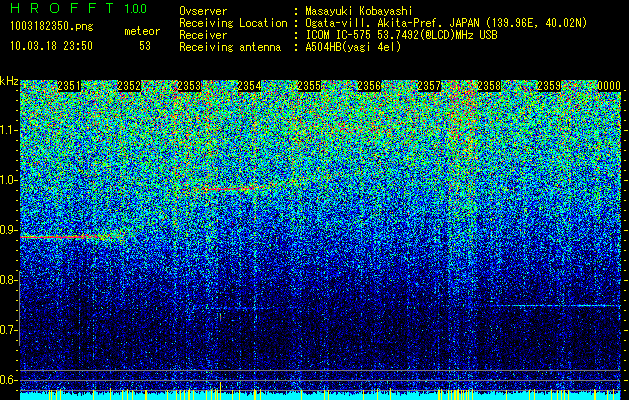Click the 1.1 kHz axis label
This screenshot has height=400, width=629.
point(8,130)
